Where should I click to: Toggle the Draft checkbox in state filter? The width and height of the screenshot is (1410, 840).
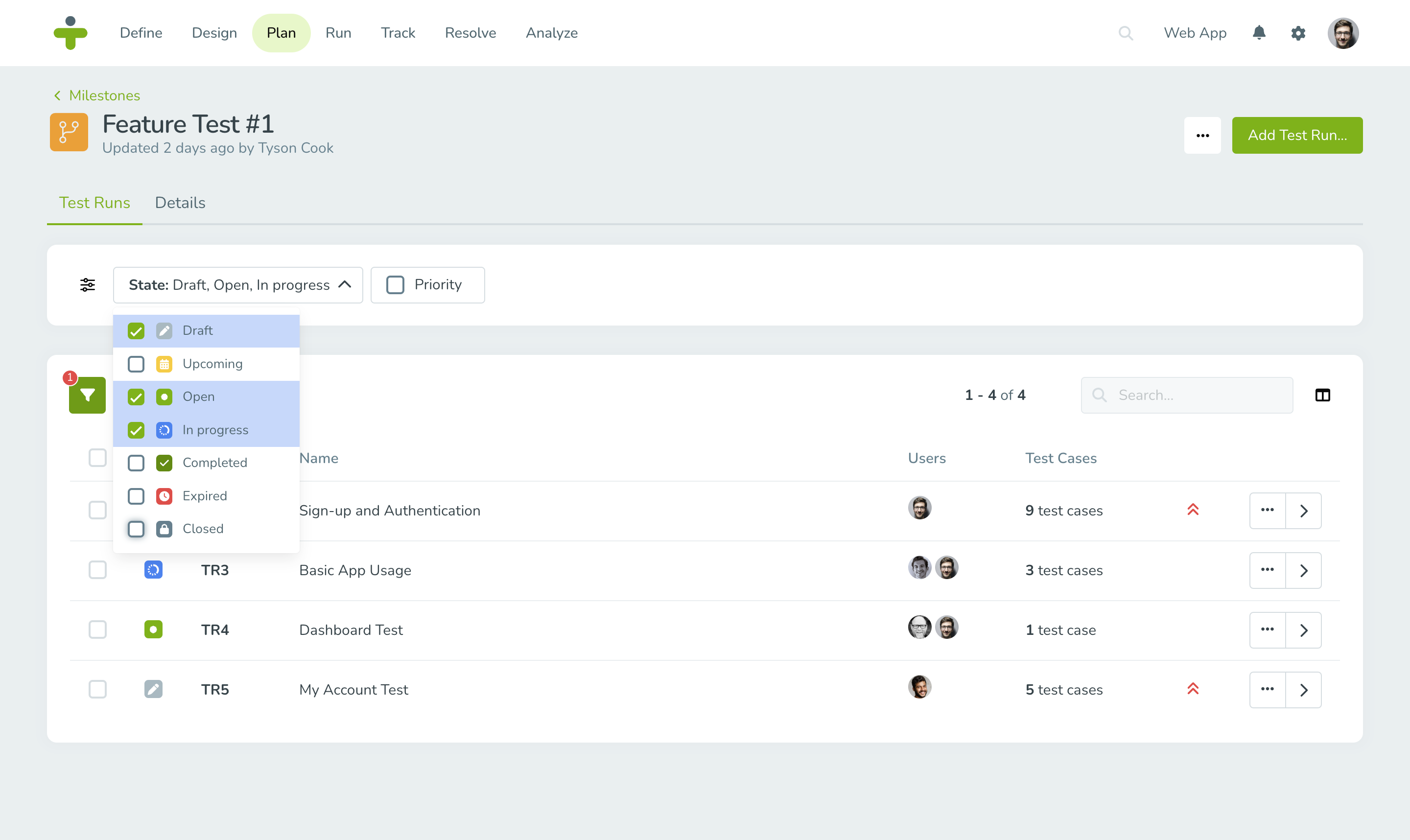click(x=137, y=330)
